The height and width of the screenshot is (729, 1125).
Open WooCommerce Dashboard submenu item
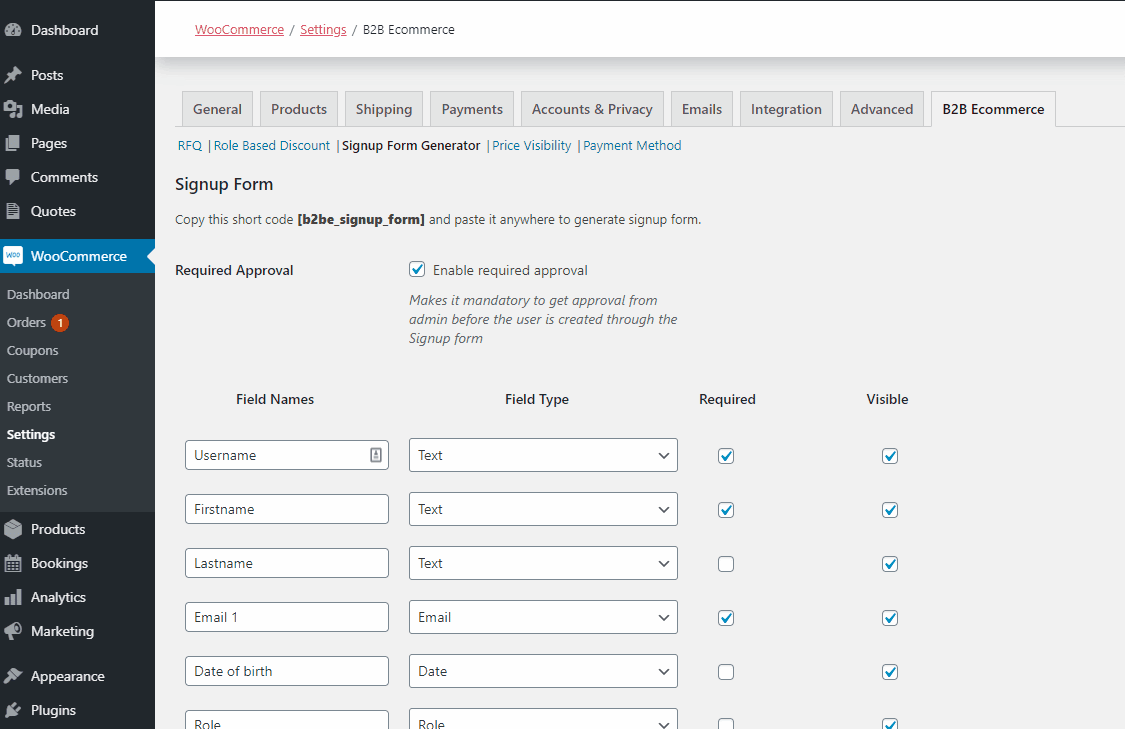[38, 295]
